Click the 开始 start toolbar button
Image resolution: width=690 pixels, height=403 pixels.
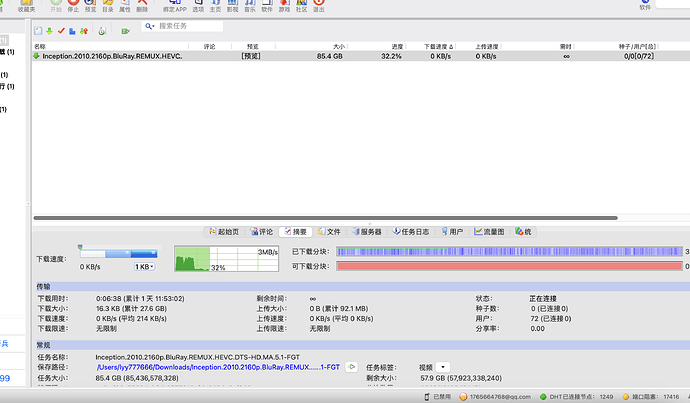coord(56,6)
